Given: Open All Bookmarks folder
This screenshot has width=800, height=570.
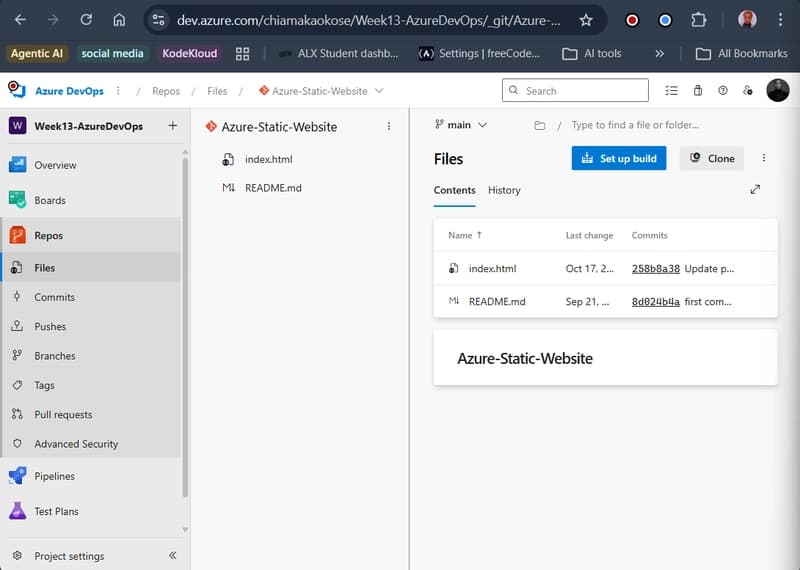Looking at the screenshot, I should 742,54.
